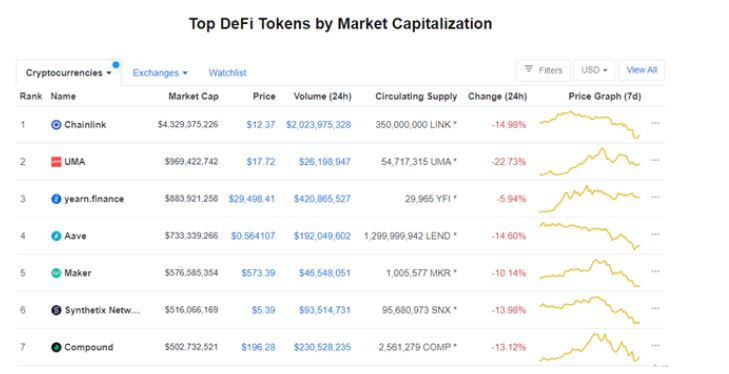Click the Aave token logo icon
Viewport: 729px width, 374px height.
[x=56, y=236]
